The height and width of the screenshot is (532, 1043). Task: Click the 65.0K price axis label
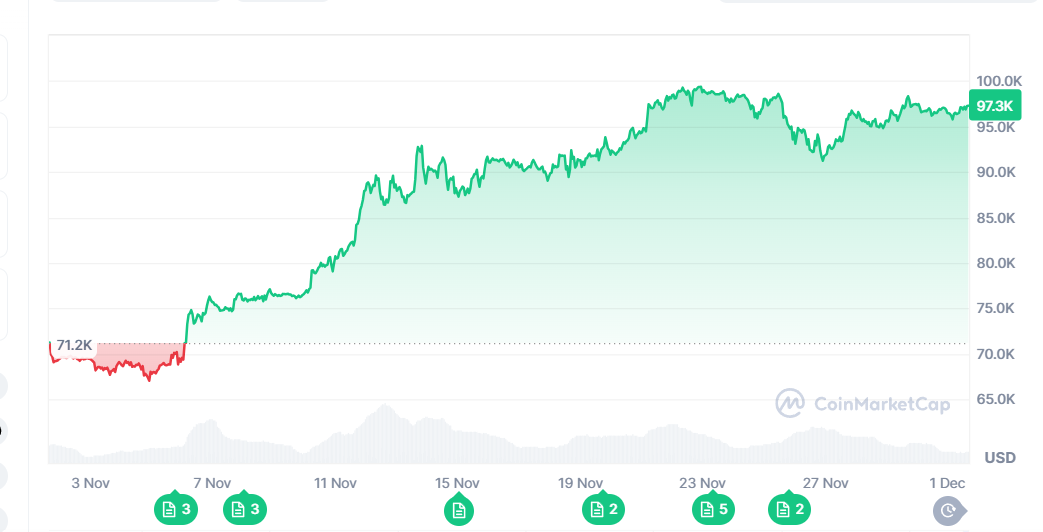click(x=996, y=399)
